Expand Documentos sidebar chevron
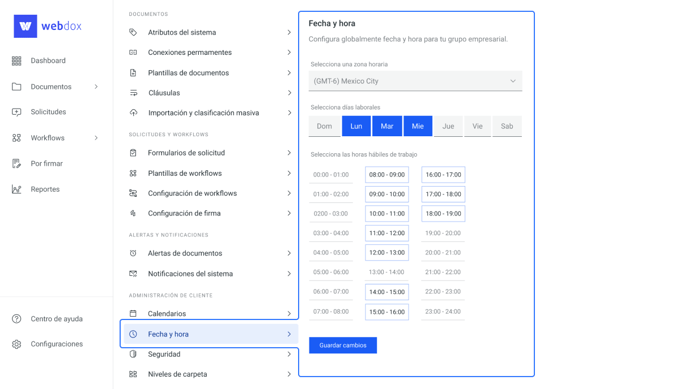The height and width of the screenshot is (389, 680). (96, 87)
